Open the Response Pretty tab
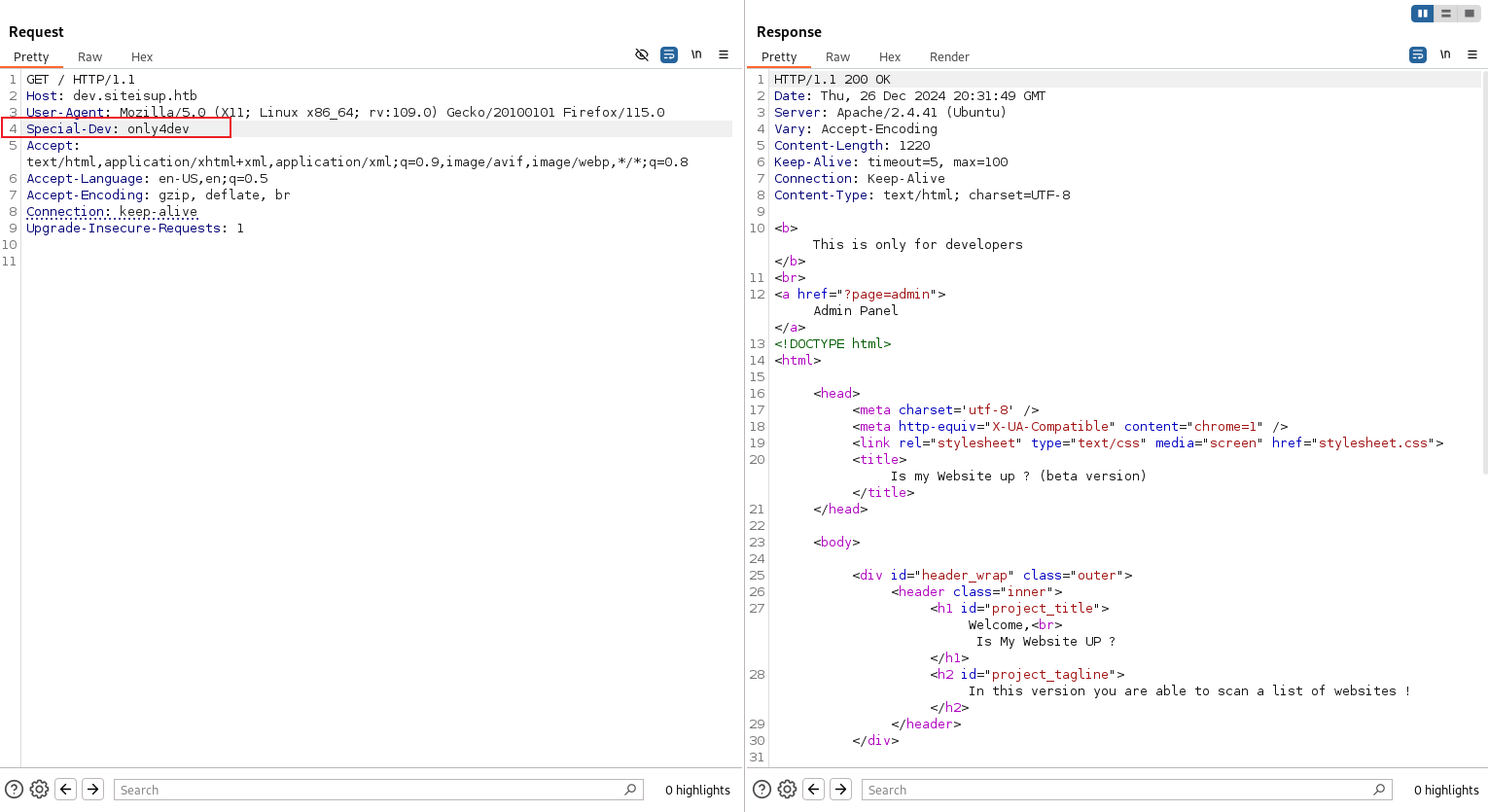1488x812 pixels. click(779, 57)
